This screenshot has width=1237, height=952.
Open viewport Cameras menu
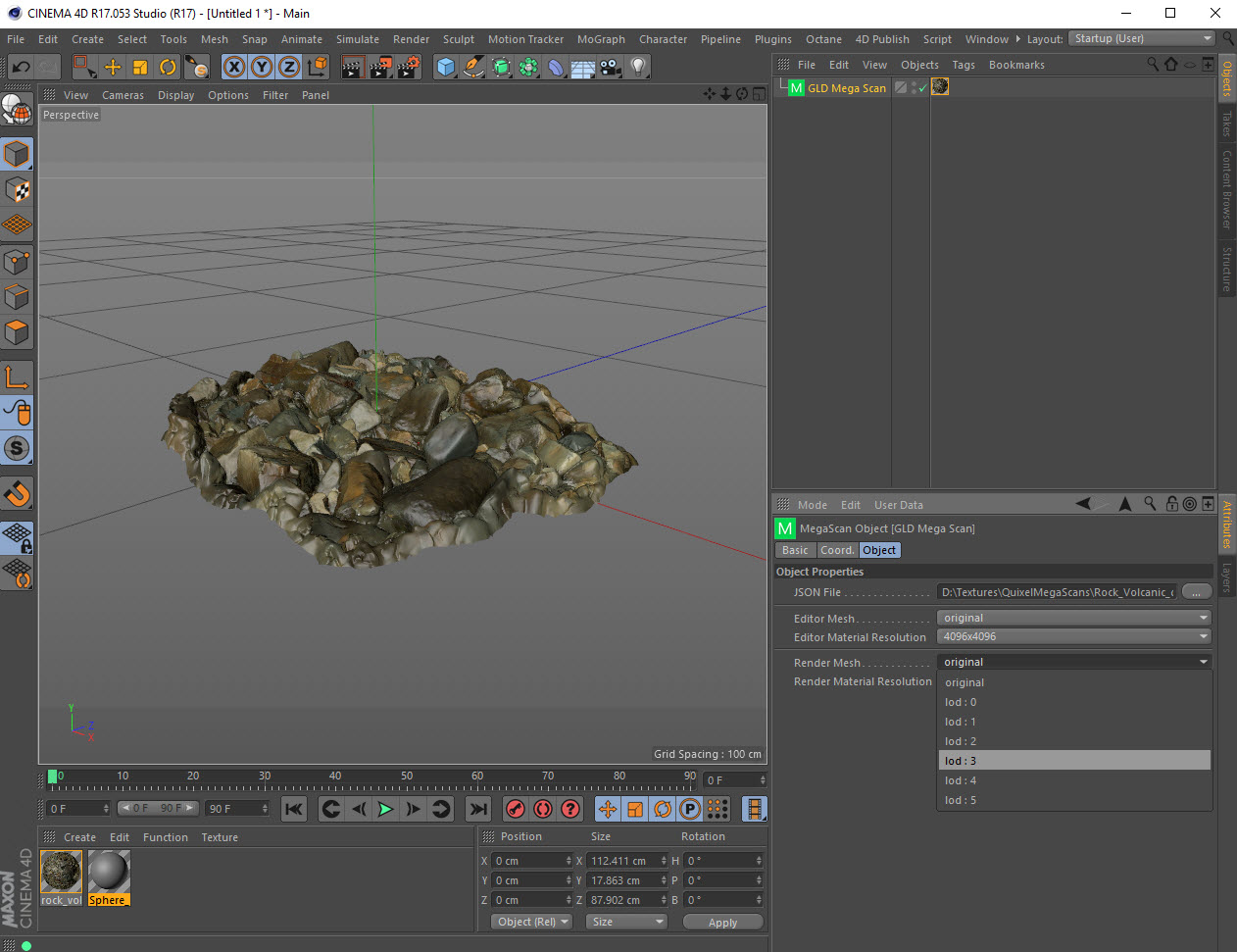point(123,95)
